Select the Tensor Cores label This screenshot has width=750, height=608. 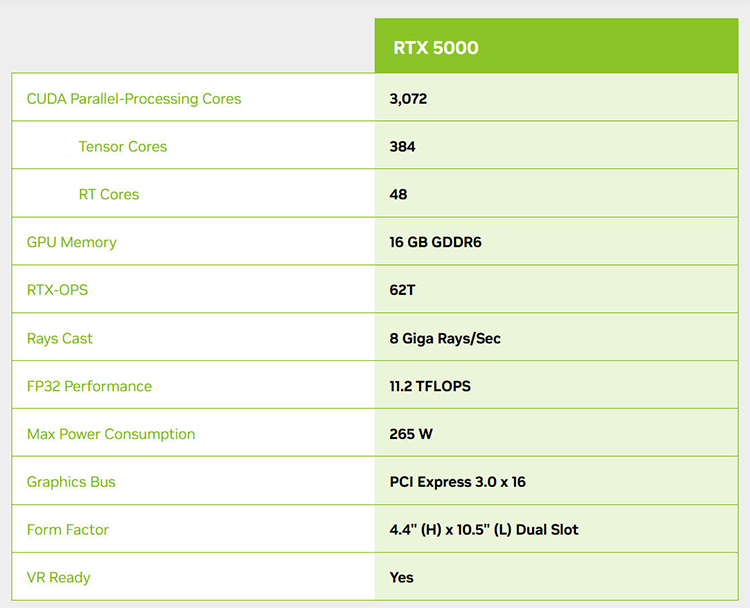click(123, 146)
